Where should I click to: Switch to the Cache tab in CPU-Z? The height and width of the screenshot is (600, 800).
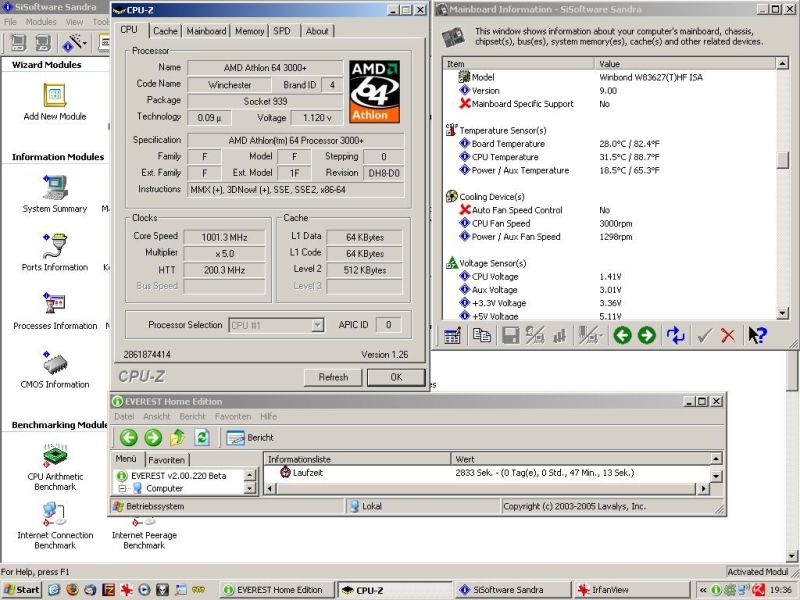pyautogui.click(x=165, y=31)
